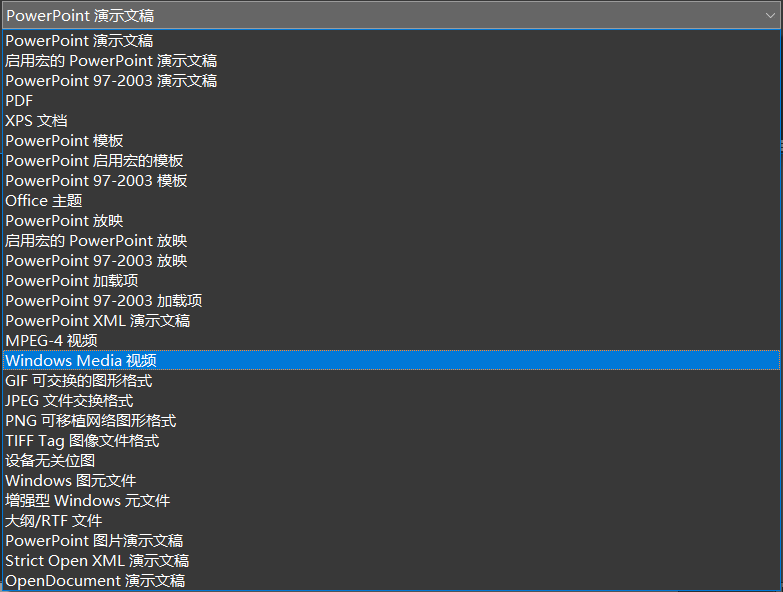Select PowerPoint 97-2003 演示文稿 option
This screenshot has height=592, width=783.
391,81
